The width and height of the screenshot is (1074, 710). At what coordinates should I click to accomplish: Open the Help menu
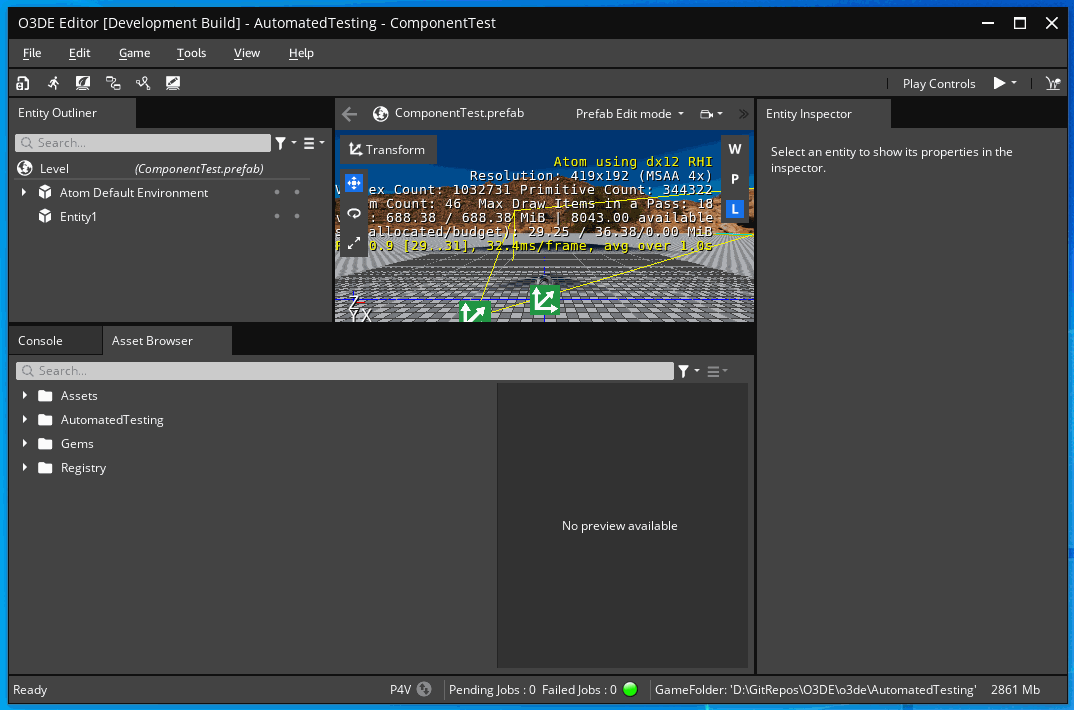[301, 53]
